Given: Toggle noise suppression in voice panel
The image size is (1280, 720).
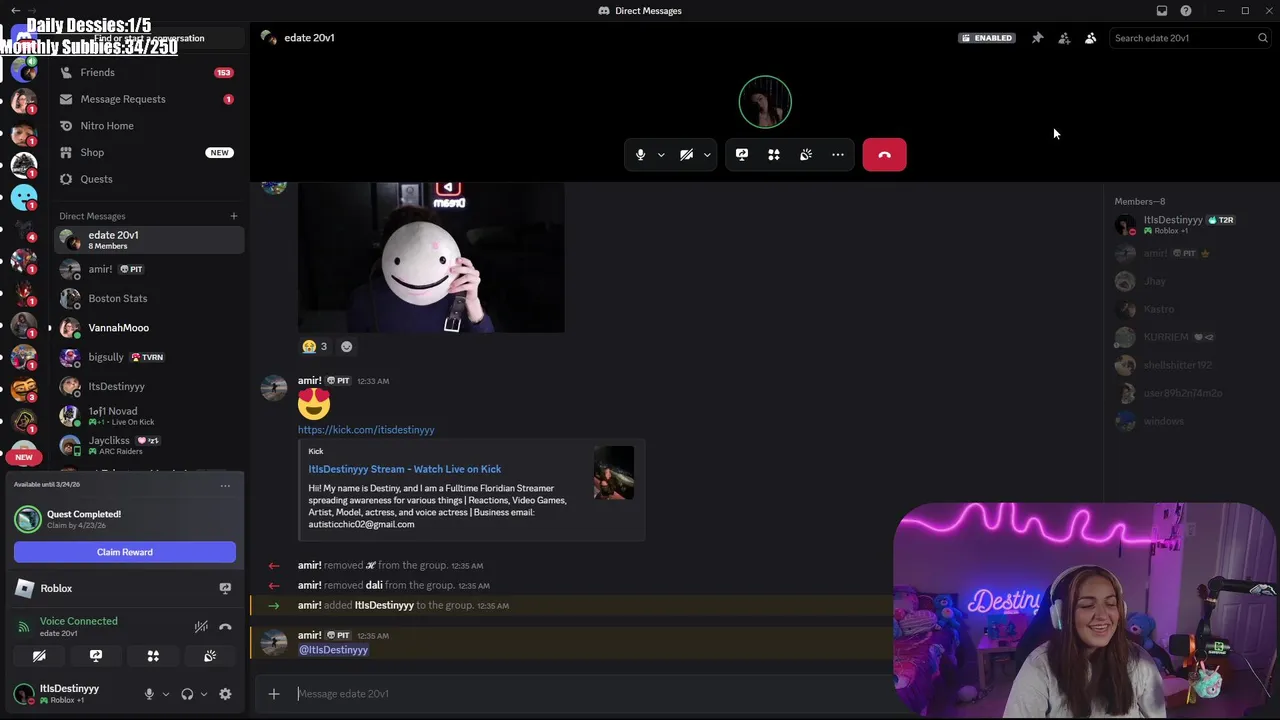Looking at the screenshot, I should tap(201, 627).
